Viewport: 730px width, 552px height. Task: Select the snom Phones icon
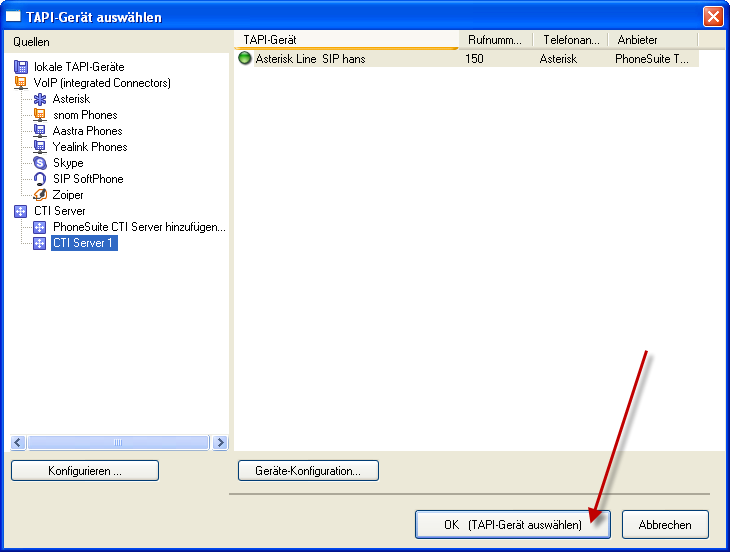[40, 115]
